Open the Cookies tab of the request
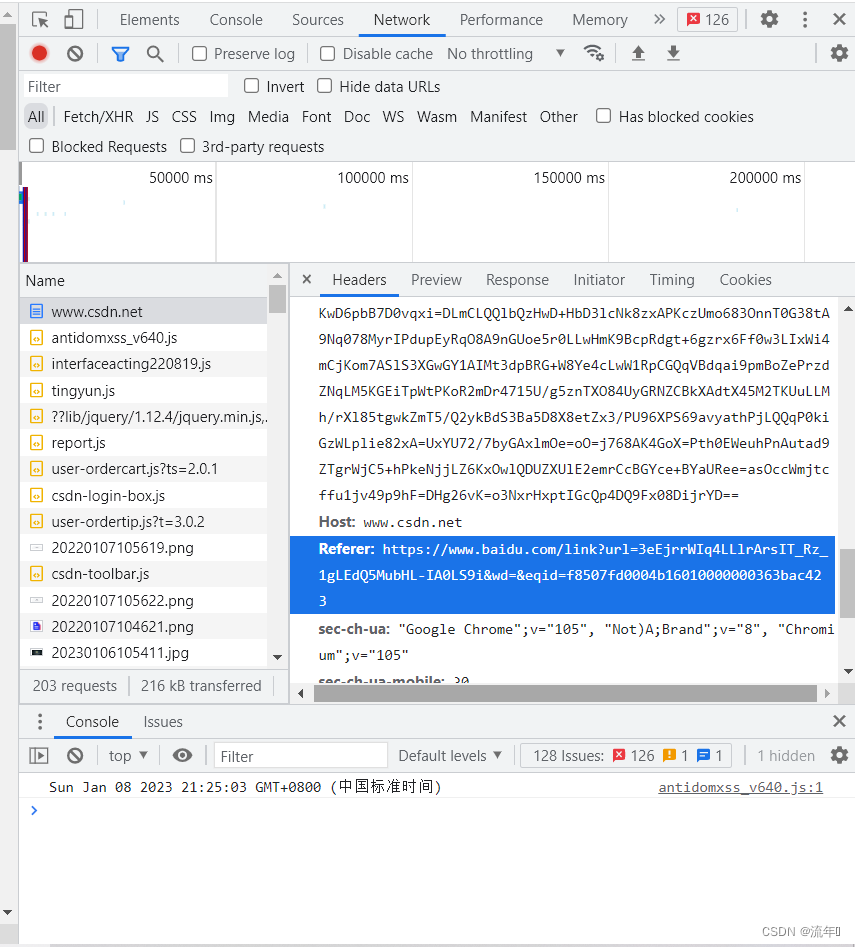 click(745, 280)
